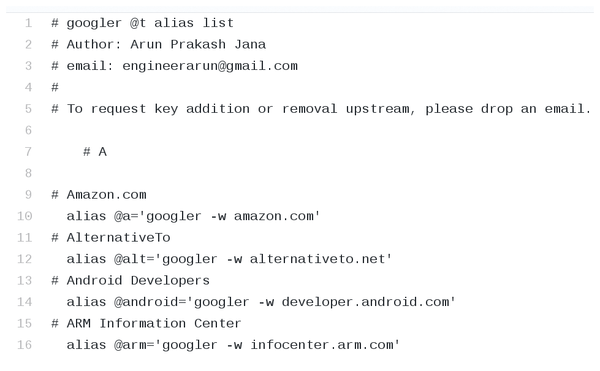Select line number 12 in gutter
This screenshot has height=371, width=600.
point(25,259)
